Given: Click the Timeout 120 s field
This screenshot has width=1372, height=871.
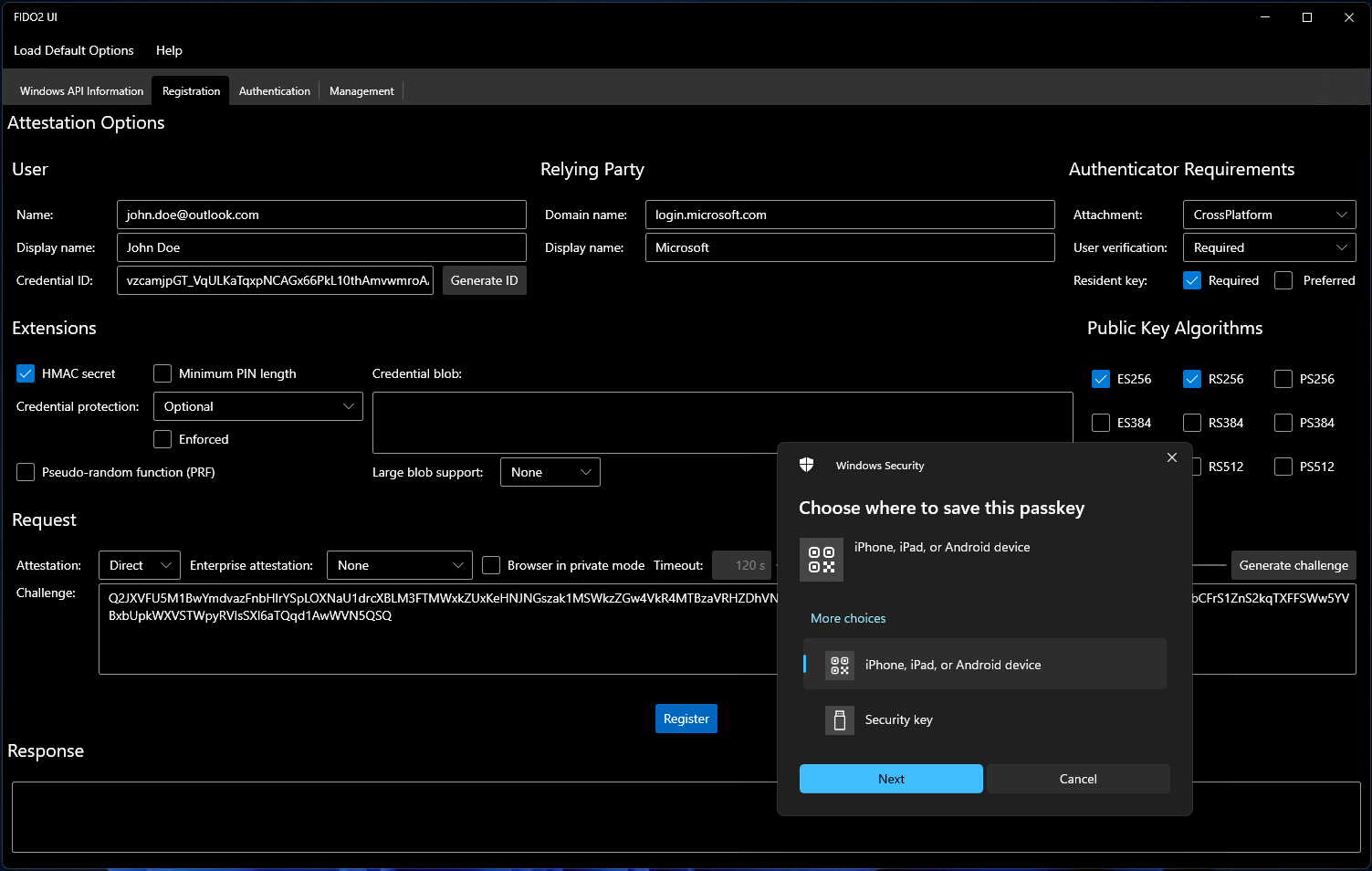Looking at the screenshot, I should pos(741,565).
